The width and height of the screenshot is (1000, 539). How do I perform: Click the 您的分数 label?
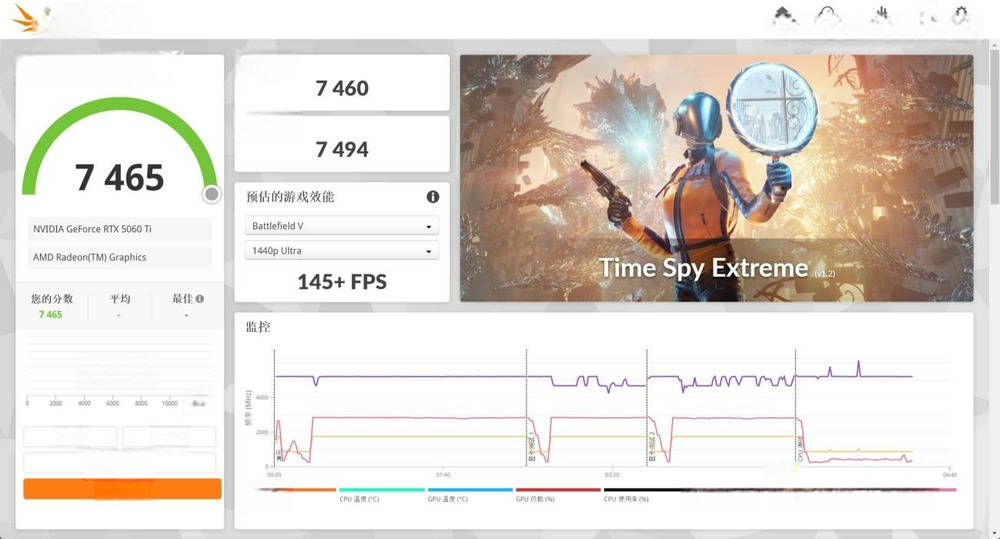click(x=52, y=299)
